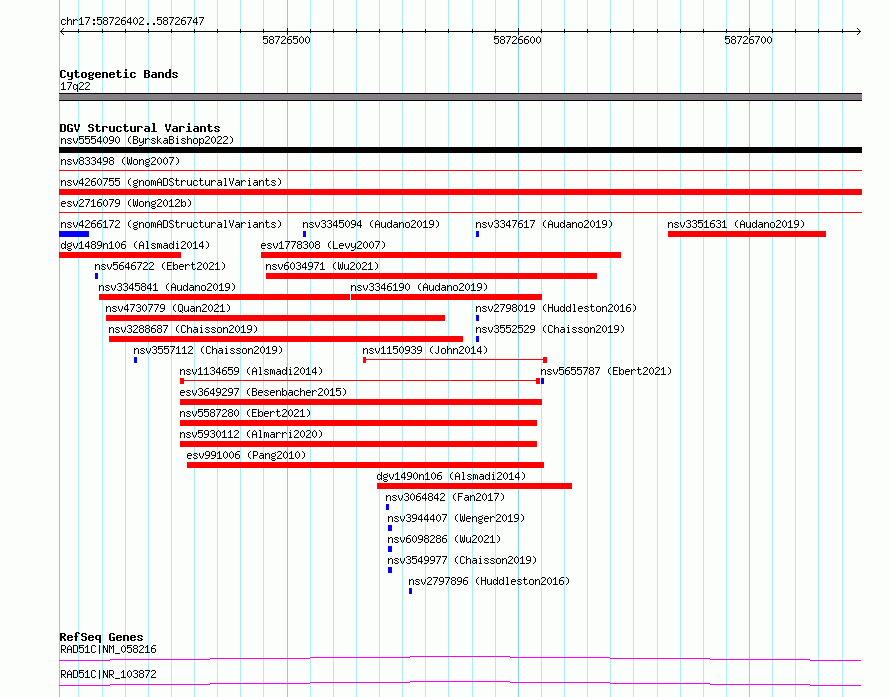Select the red esv1778308 bar
890x697 pixels.
point(441,255)
